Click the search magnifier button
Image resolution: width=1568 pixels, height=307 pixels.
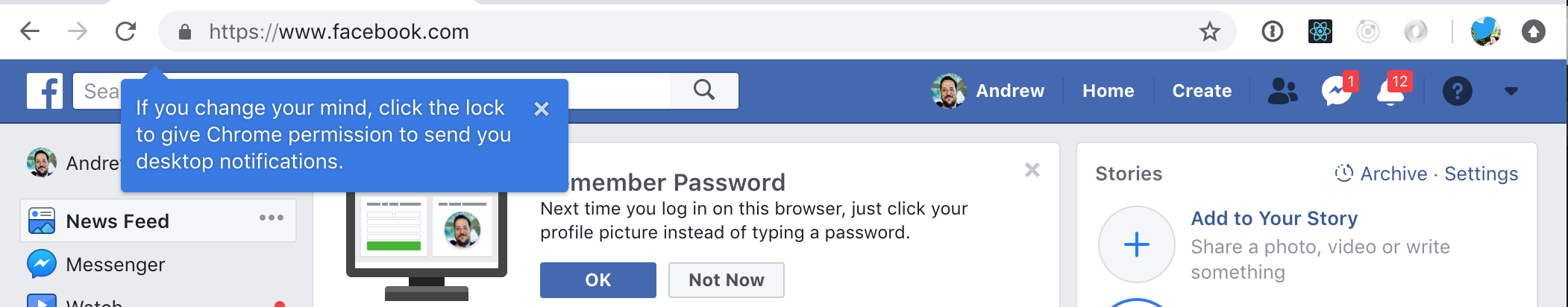pos(704,91)
